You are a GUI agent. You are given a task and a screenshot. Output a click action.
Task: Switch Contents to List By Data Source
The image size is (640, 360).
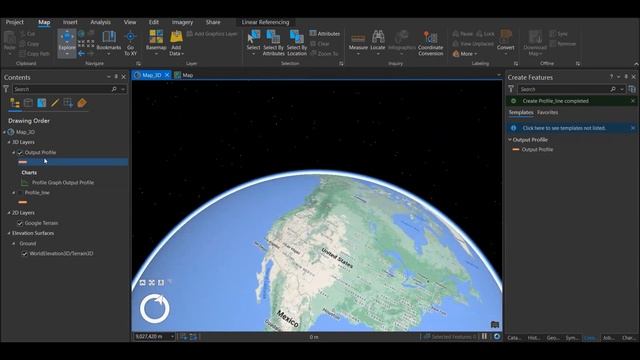(28, 103)
